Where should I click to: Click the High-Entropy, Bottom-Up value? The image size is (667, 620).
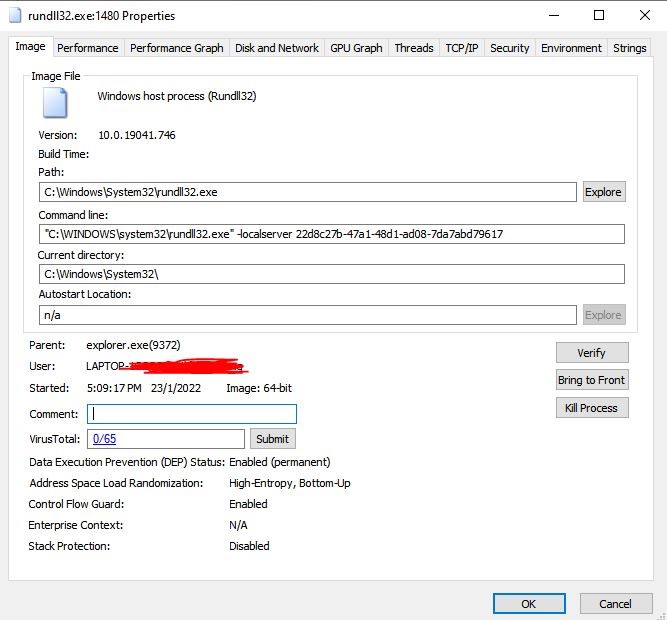tap(290, 483)
